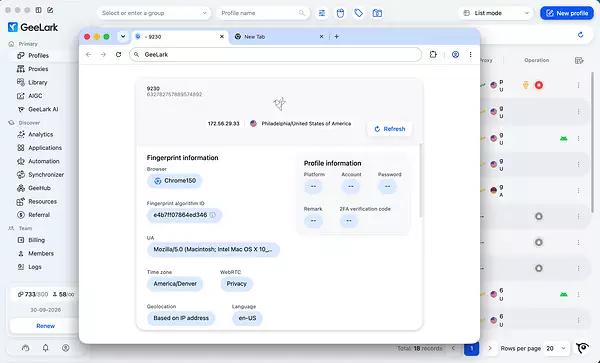The width and height of the screenshot is (600, 363).
Task: Click the New profile button
Action: click(567, 13)
